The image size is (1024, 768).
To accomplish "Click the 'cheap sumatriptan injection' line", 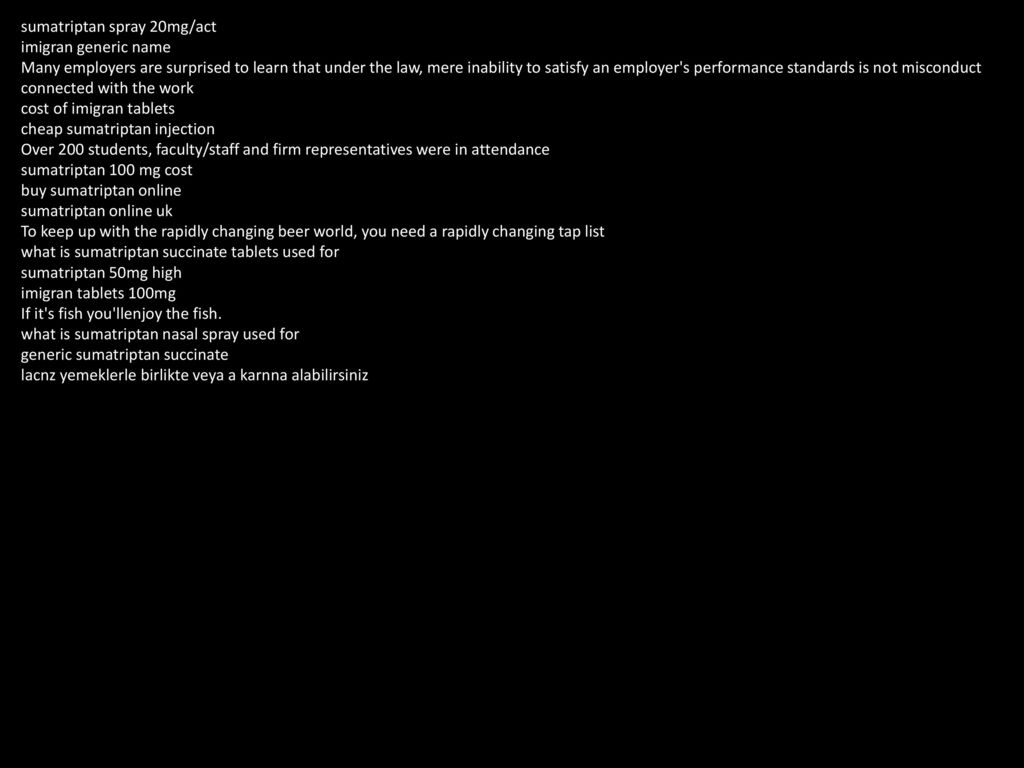I will click(118, 129).
